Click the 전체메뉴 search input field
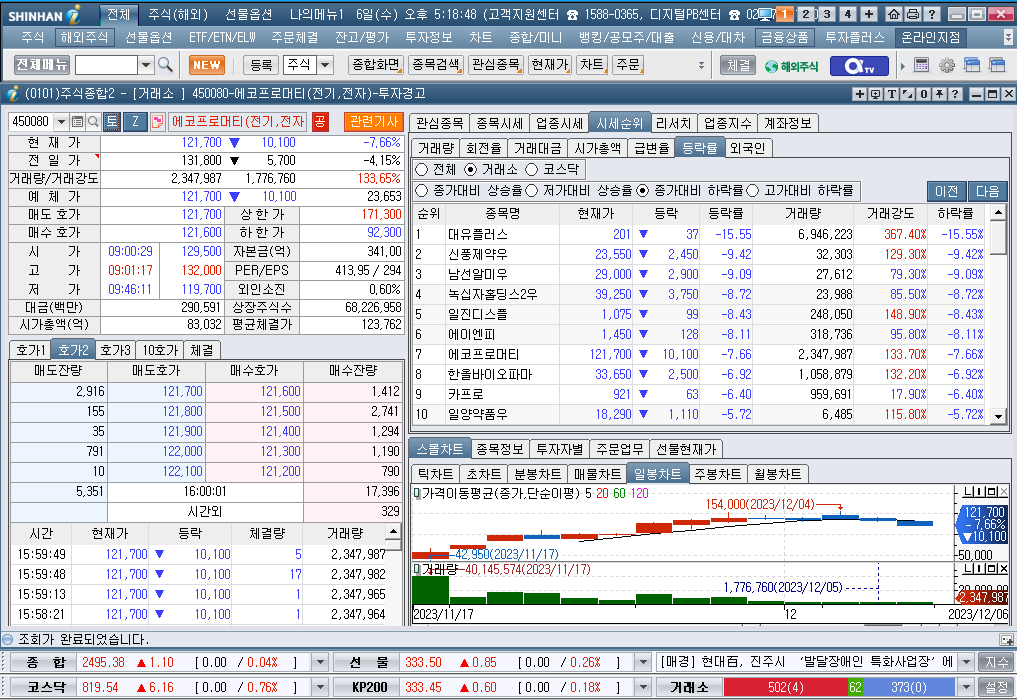Viewport: 1017px width, 700px height. point(106,65)
